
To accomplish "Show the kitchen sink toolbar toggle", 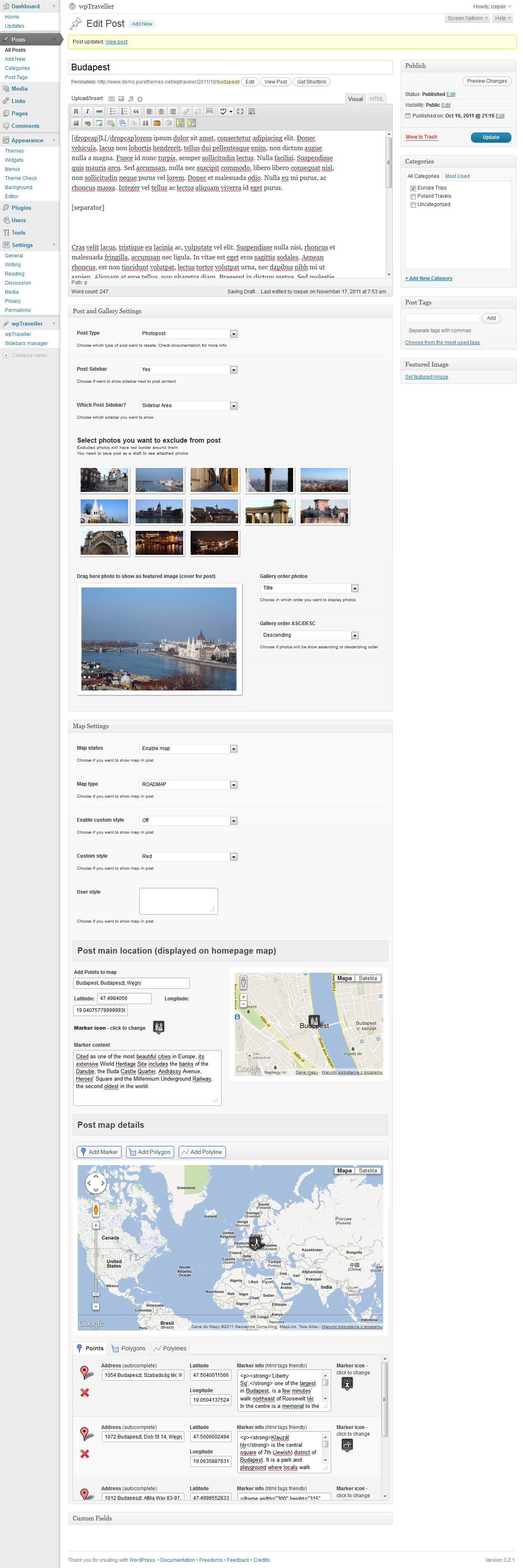I will [252, 111].
